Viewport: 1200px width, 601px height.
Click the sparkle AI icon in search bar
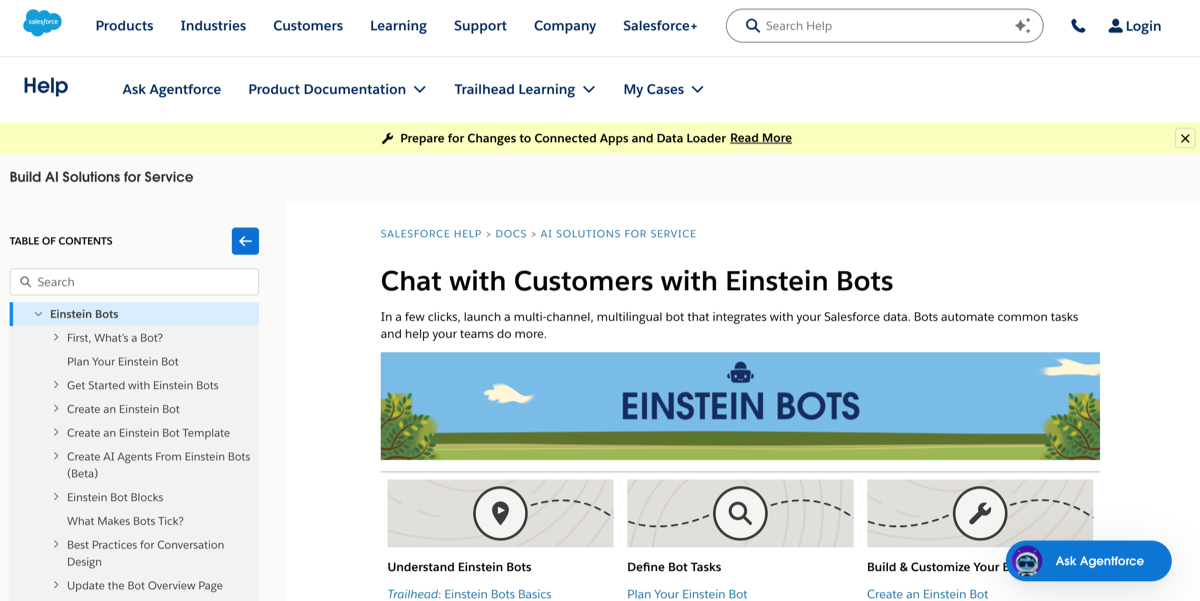(x=1022, y=25)
